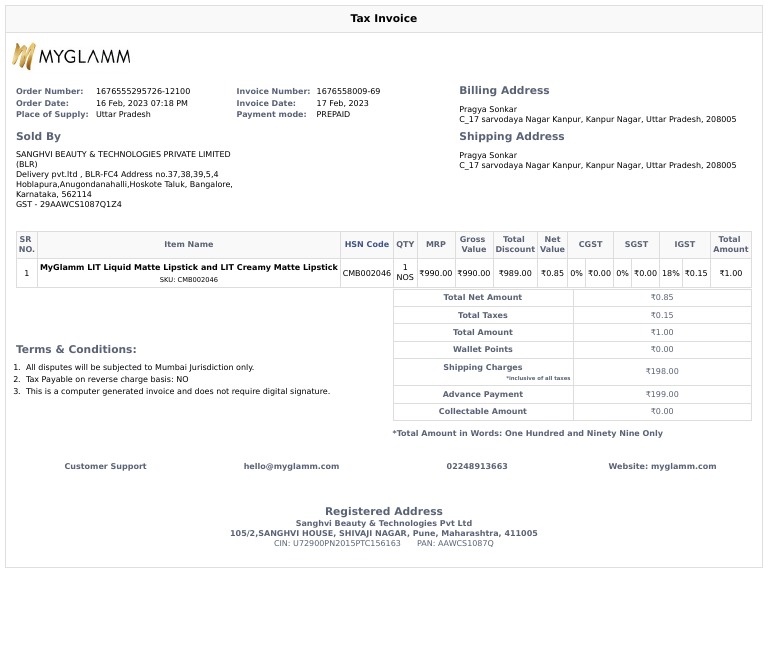The width and height of the screenshot is (768, 672).
Task: Click Advance Payment value ₹199.00
Action: click(x=662, y=394)
